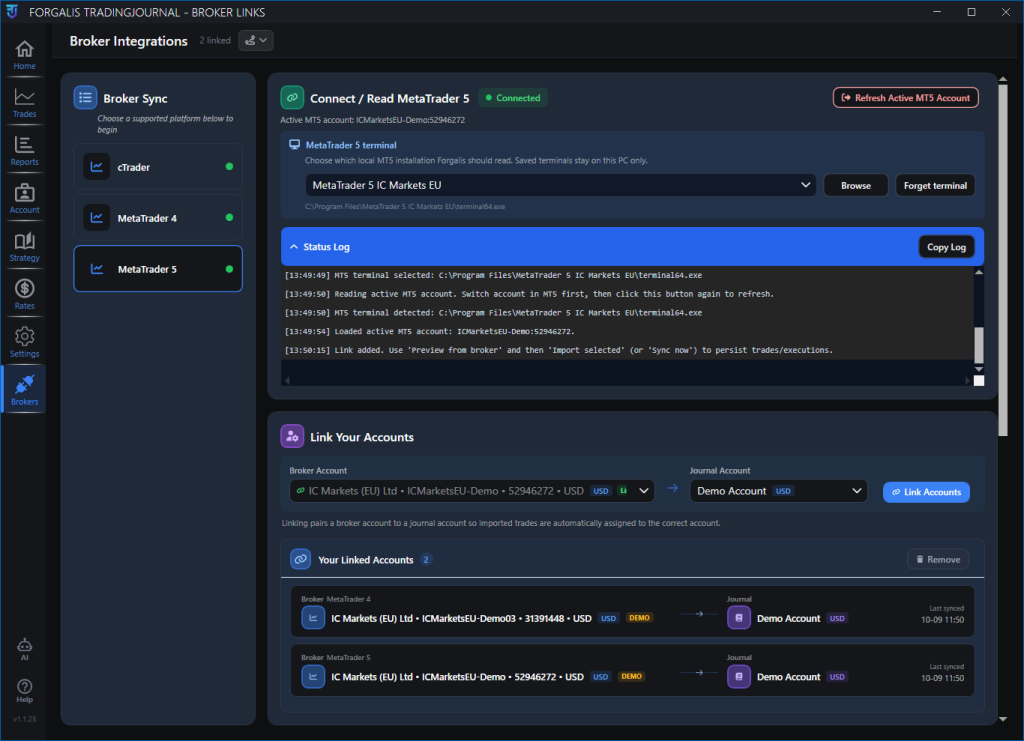
Task: Copy the status log
Action: pos(946,247)
